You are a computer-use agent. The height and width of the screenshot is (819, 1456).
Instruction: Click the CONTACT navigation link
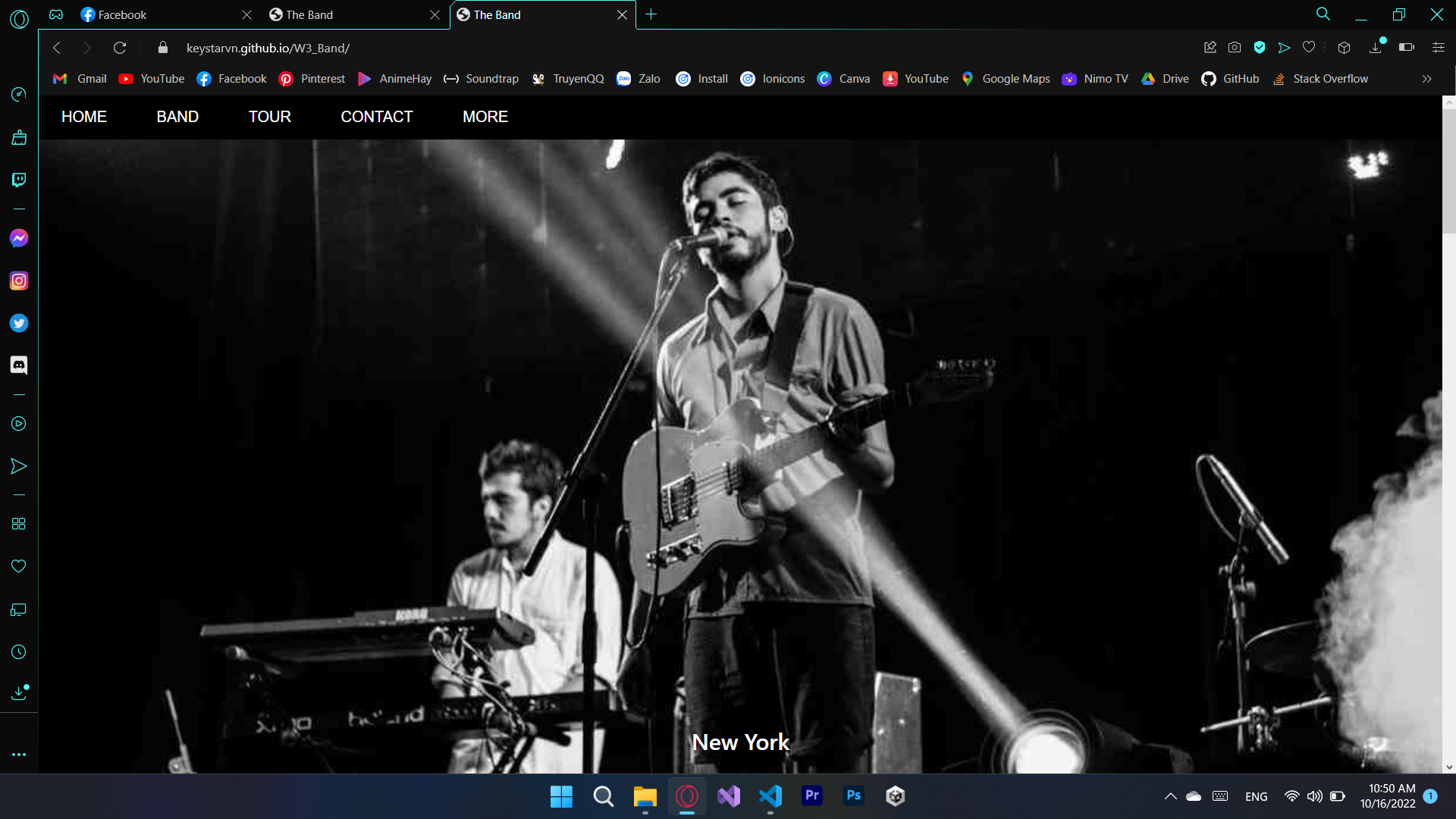point(377,117)
